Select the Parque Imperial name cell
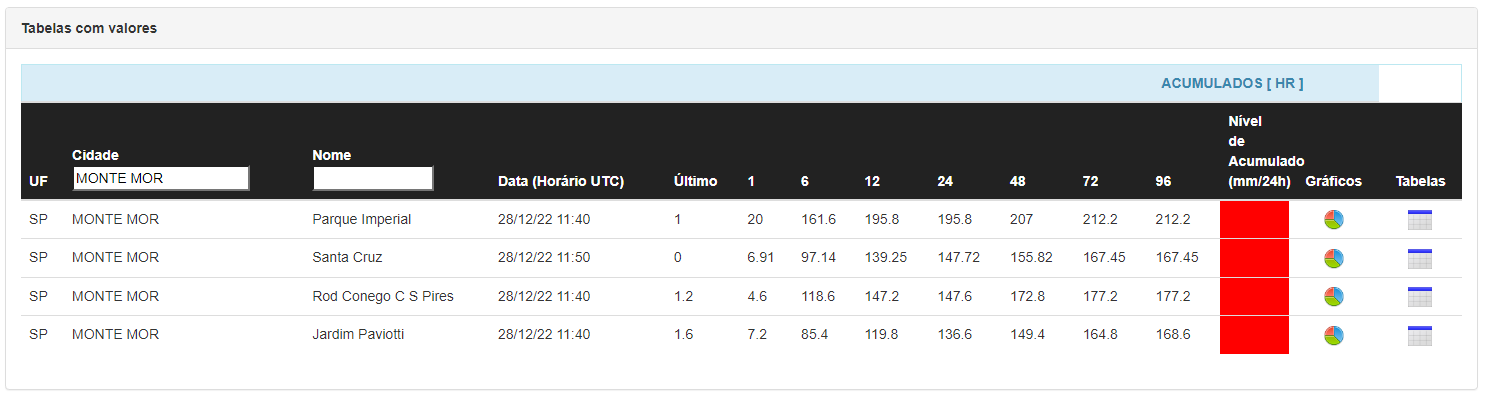1490x399 pixels. point(362,220)
